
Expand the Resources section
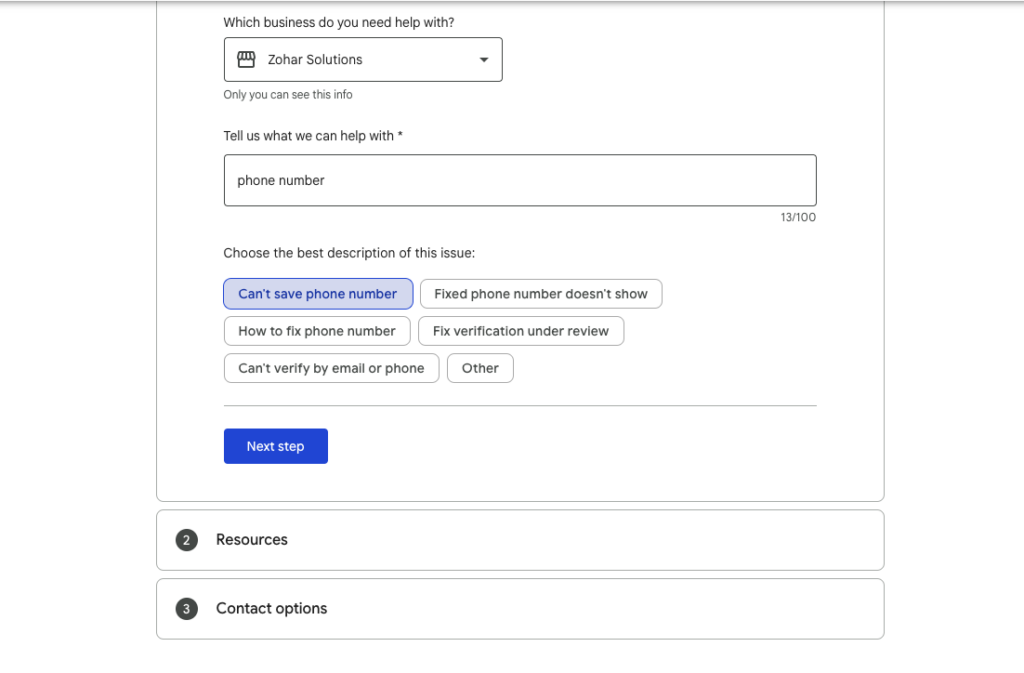coord(519,539)
